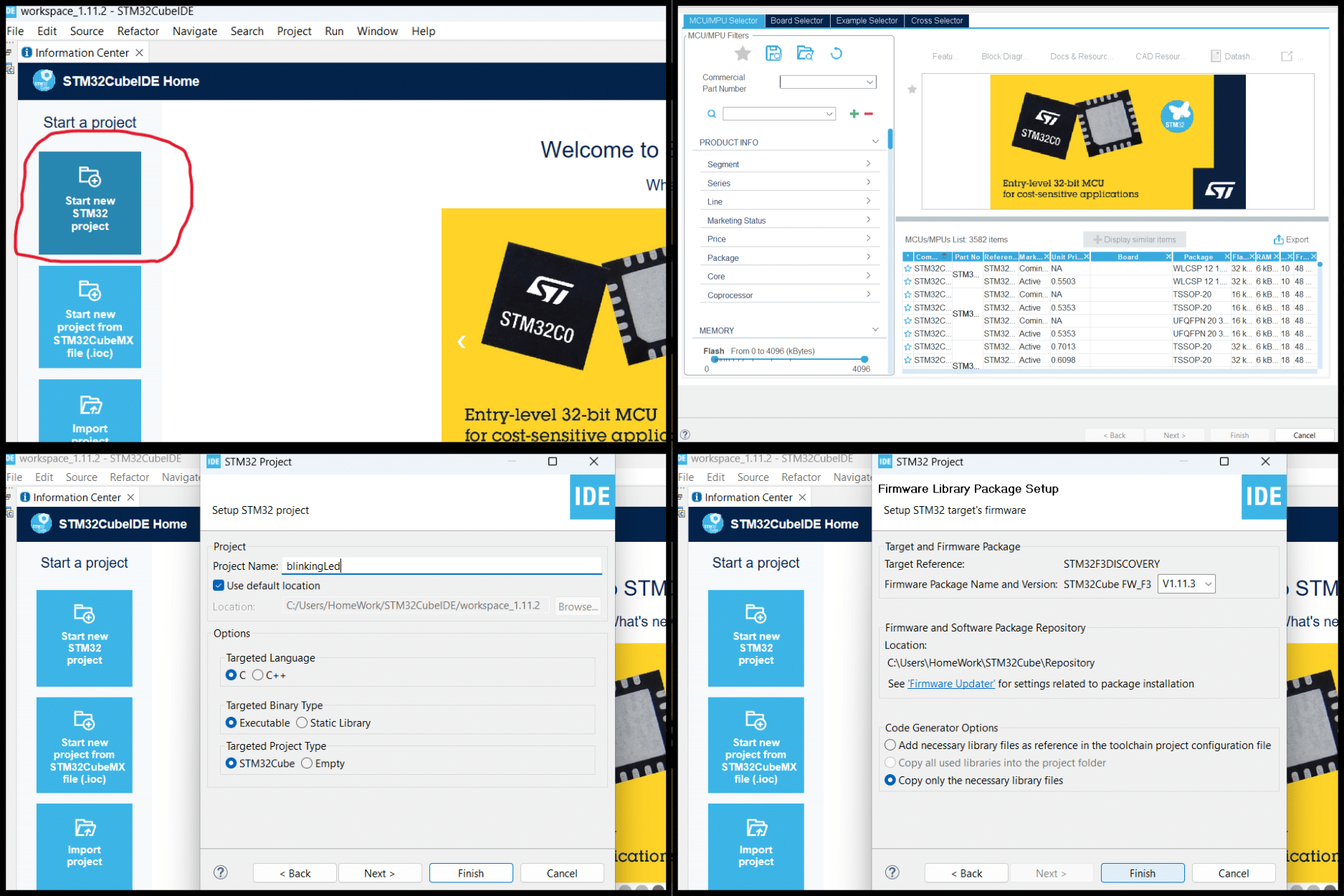
Task: Click the grey favorite star beside the STM32C0 image
Action: pyautogui.click(x=912, y=90)
